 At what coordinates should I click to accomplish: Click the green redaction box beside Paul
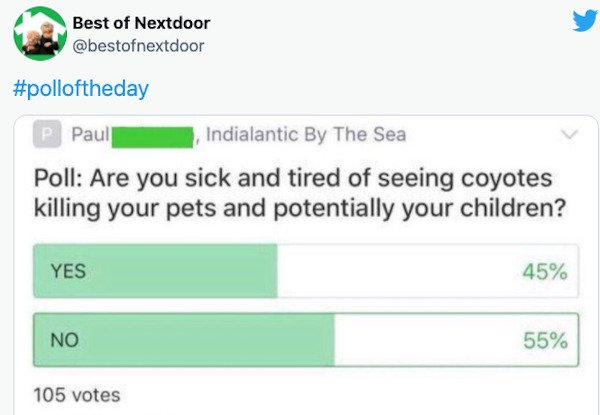152,138
